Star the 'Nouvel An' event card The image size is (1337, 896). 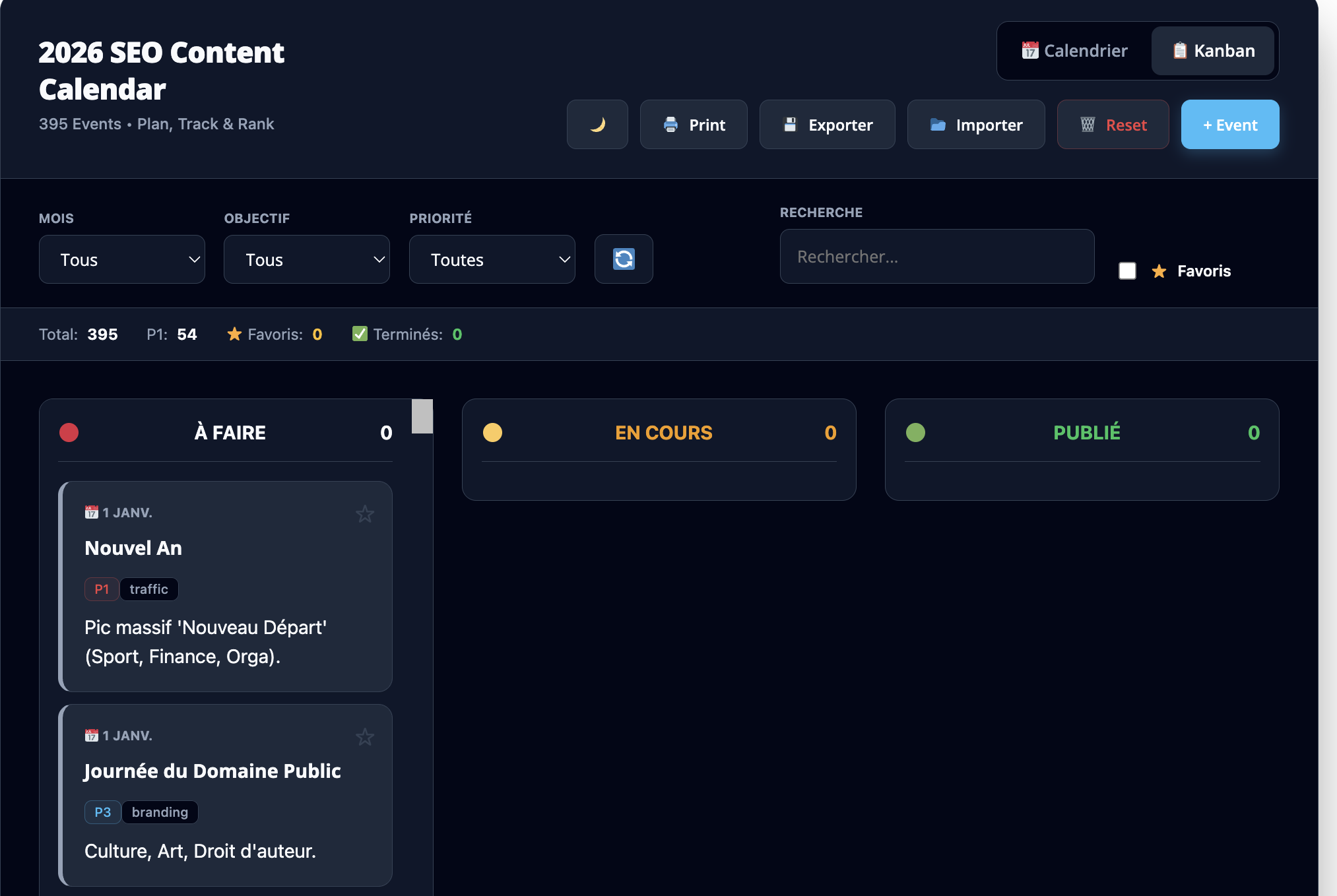coord(365,514)
